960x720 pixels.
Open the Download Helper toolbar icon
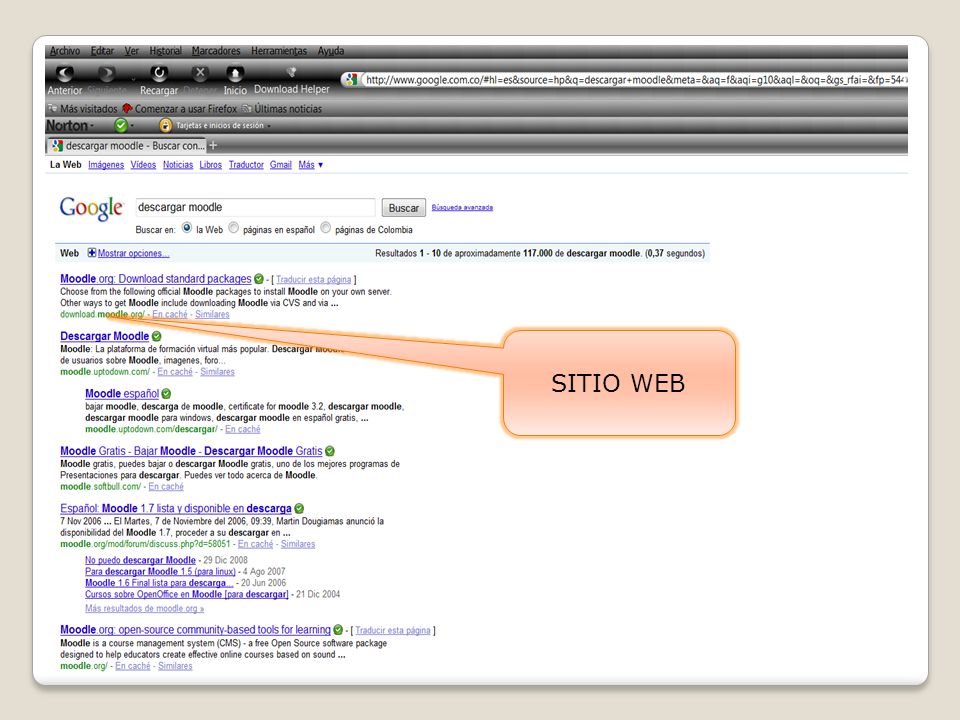[x=291, y=72]
